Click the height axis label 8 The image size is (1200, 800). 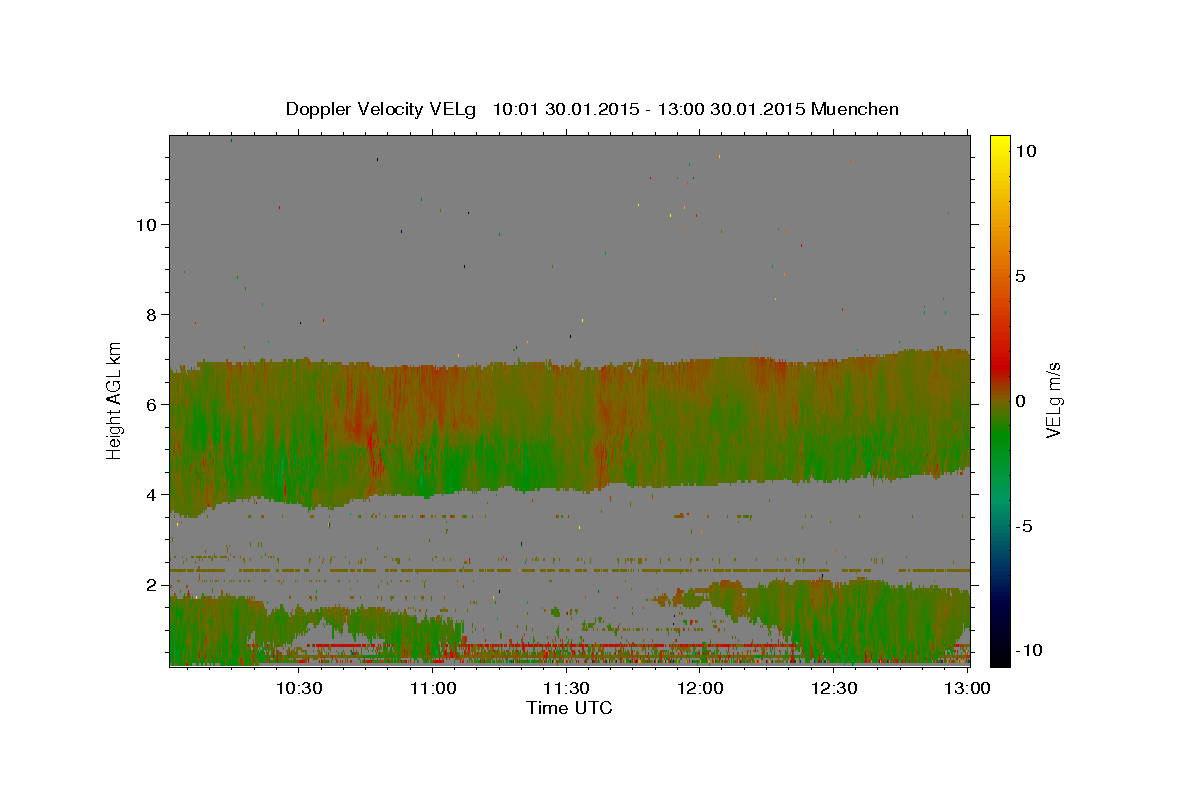151,314
